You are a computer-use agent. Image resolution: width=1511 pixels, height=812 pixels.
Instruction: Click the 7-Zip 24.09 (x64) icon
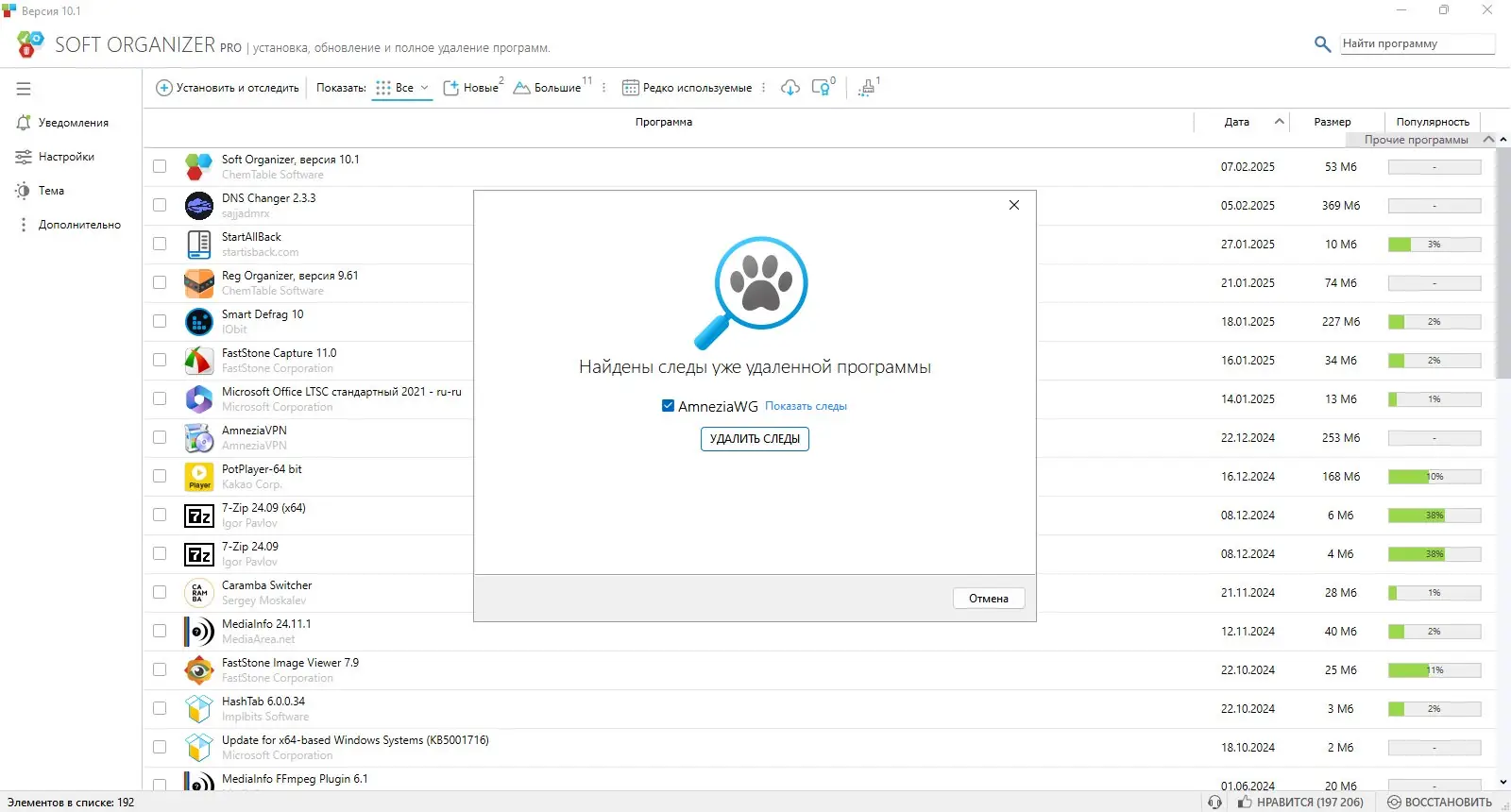tap(198, 516)
